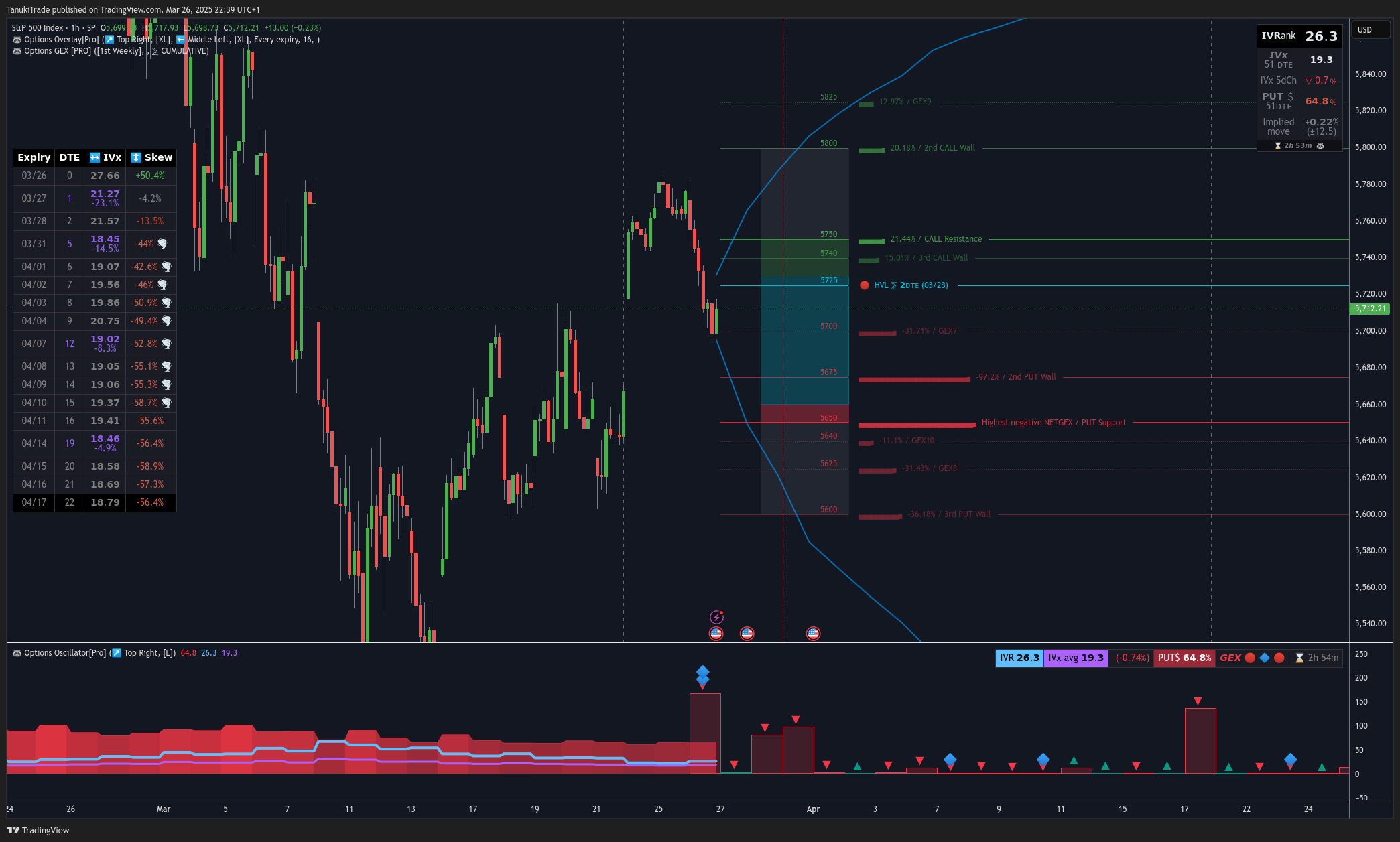Click the Options GEX [PRO] indicator name

58,51
